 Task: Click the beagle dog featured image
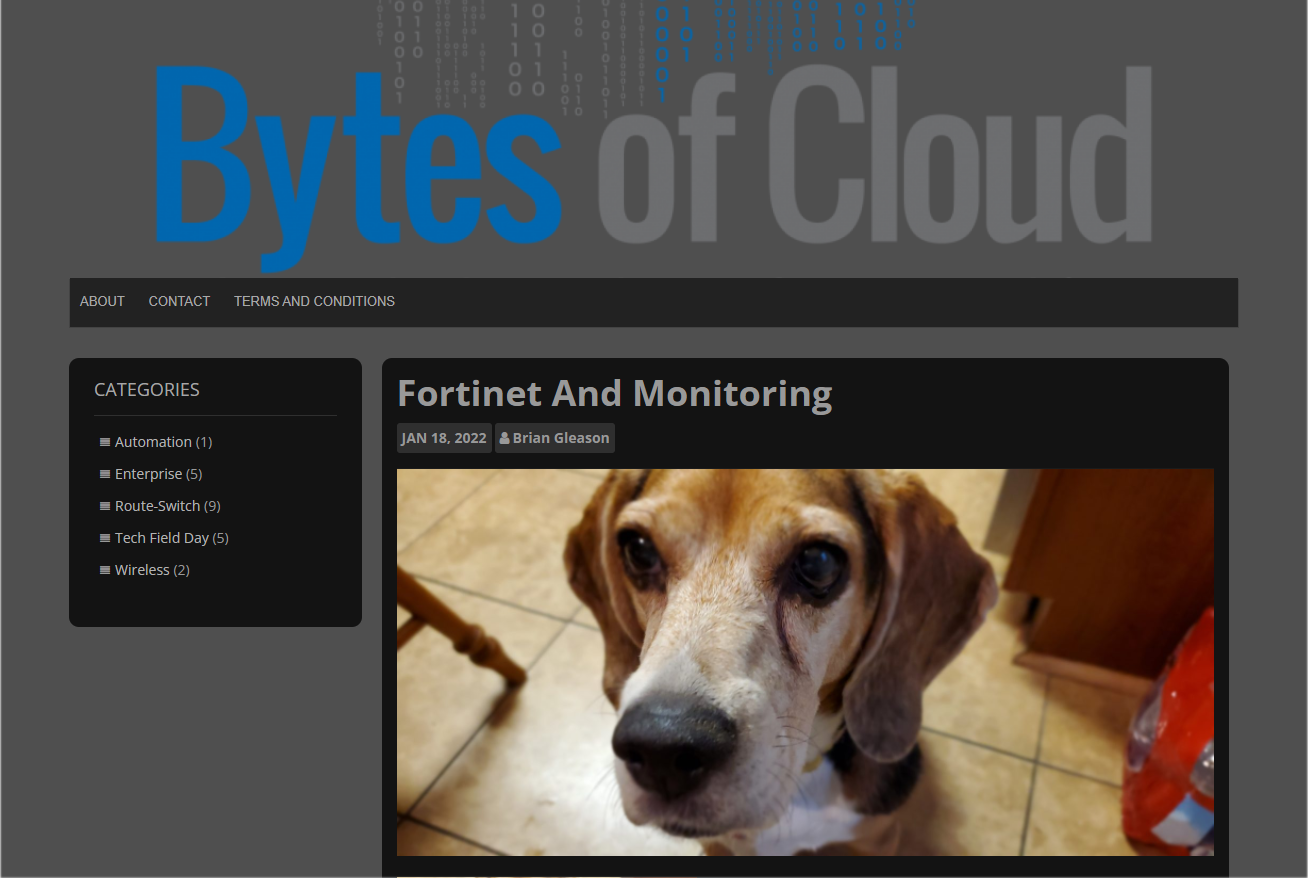[805, 662]
